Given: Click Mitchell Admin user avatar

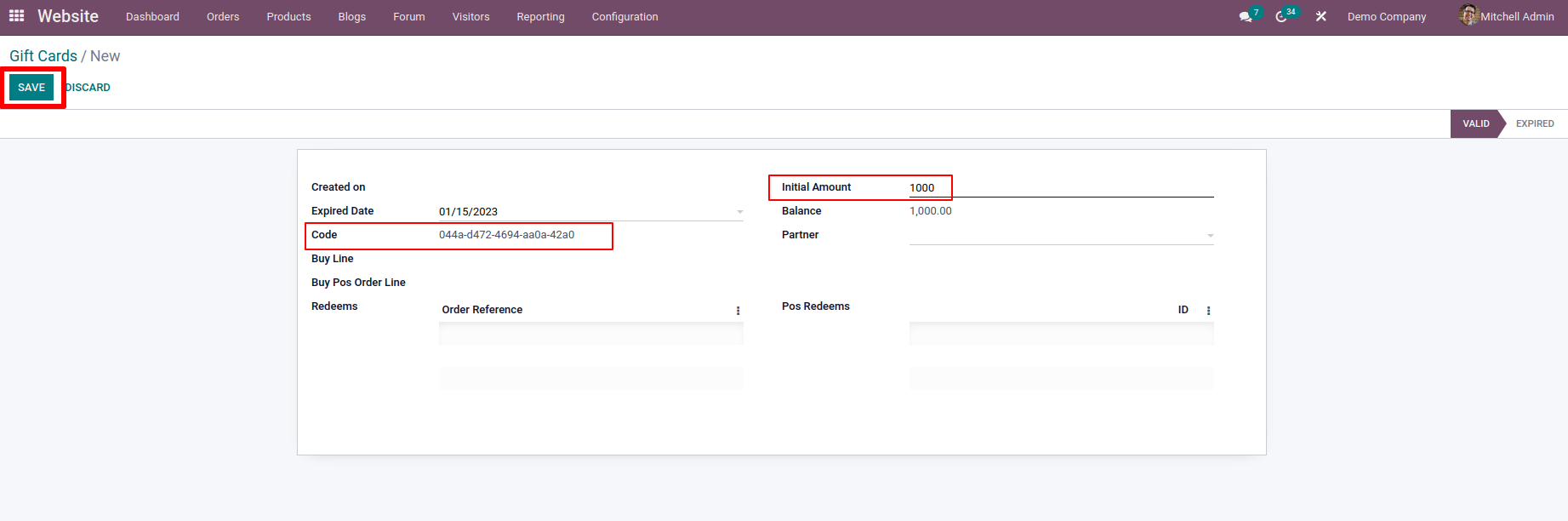Looking at the screenshot, I should click(1468, 15).
